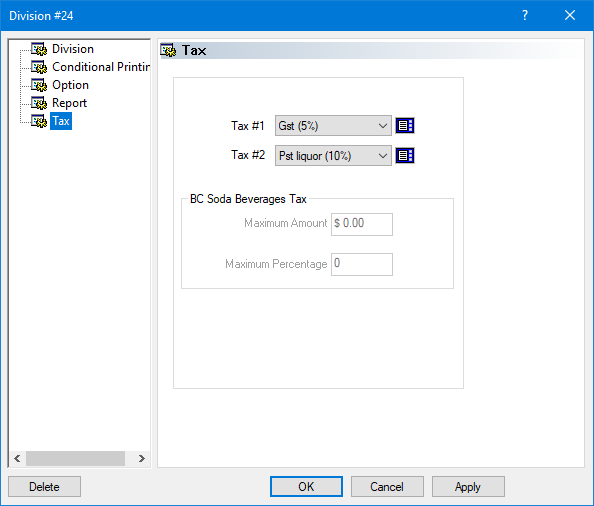This screenshot has width=594, height=506.
Task: Go to the Report page
Action: [x=69, y=103]
